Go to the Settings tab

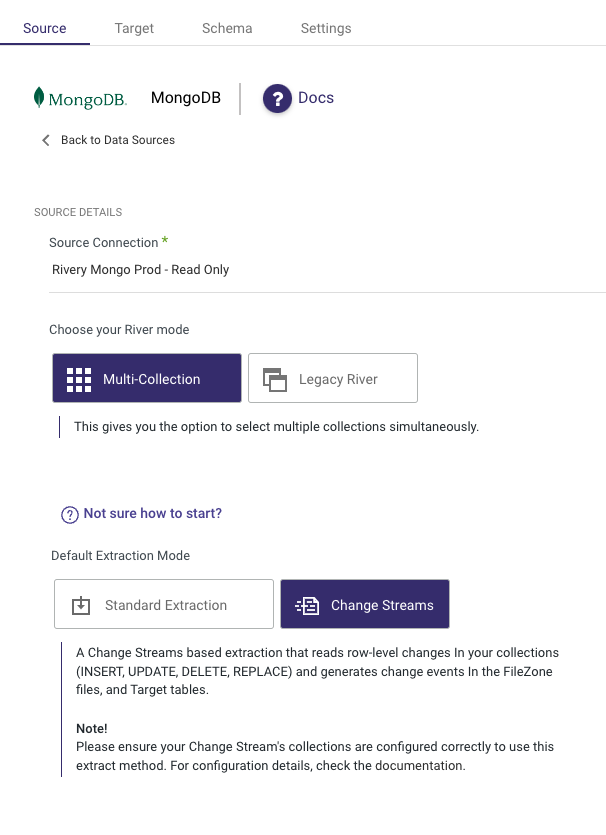pos(326,28)
